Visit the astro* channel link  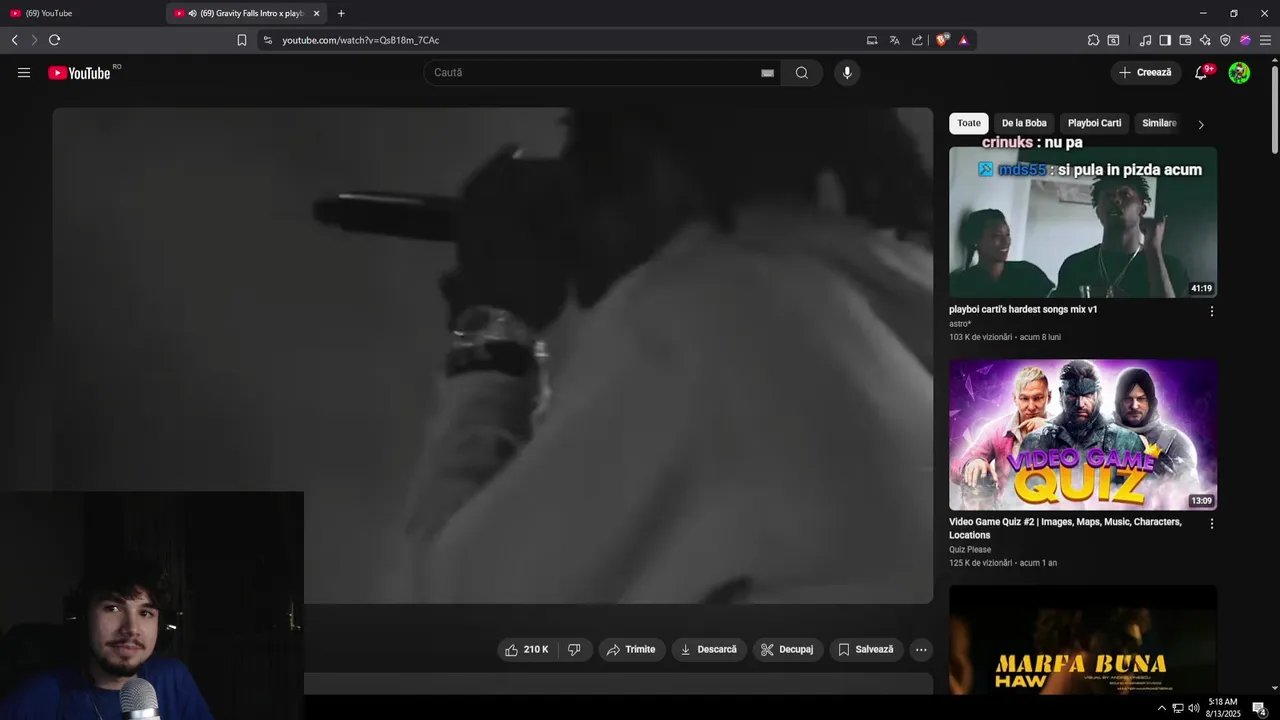click(960, 324)
